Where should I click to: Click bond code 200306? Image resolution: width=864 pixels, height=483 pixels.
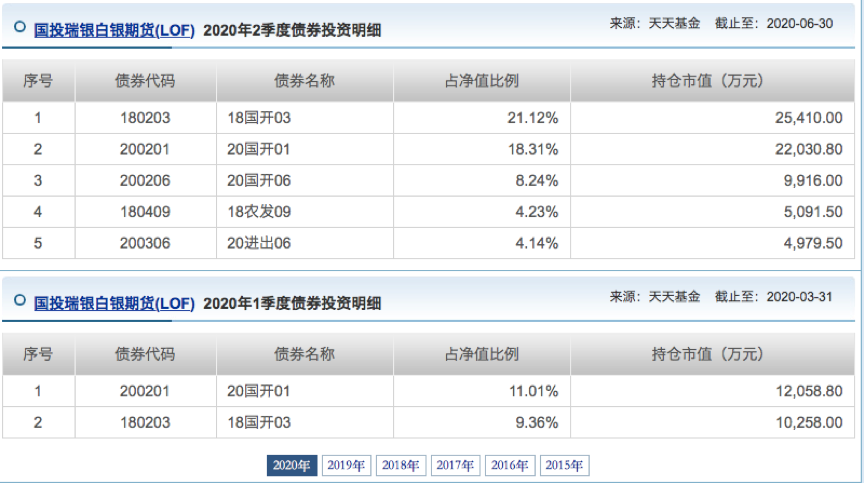pyautogui.click(x=145, y=243)
